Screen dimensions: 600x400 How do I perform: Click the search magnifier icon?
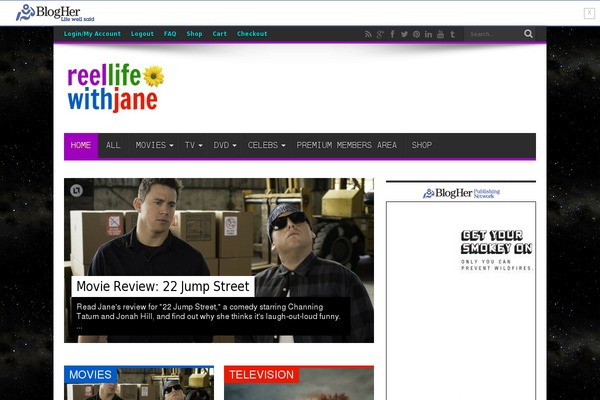(528, 34)
